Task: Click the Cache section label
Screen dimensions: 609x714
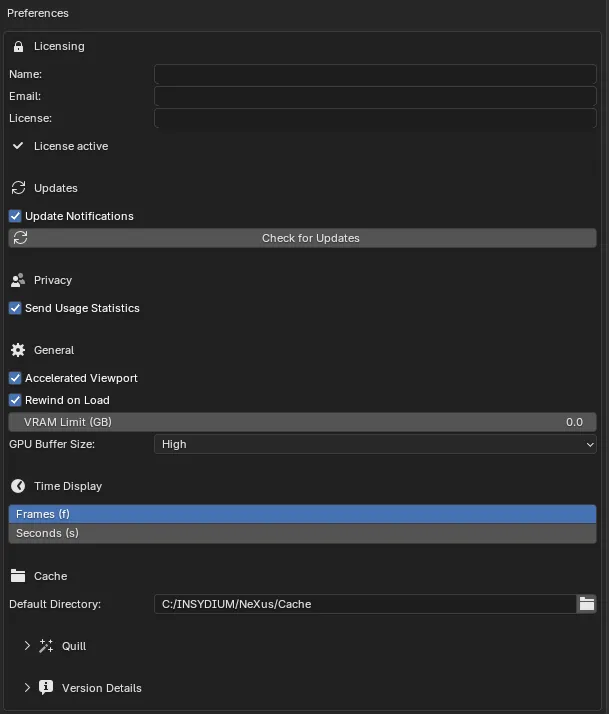Action: [51, 576]
